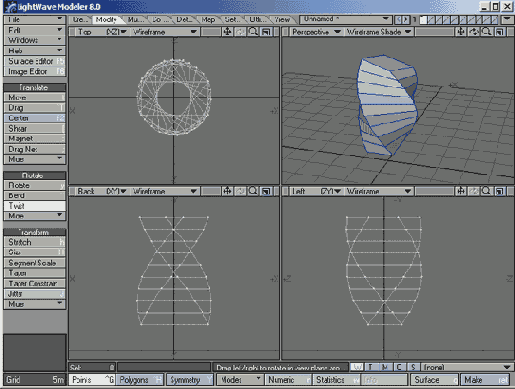The height and width of the screenshot is (389, 515).
Task: Open the Wireframe Shade display dropdown
Action: pyautogui.click(x=379, y=32)
